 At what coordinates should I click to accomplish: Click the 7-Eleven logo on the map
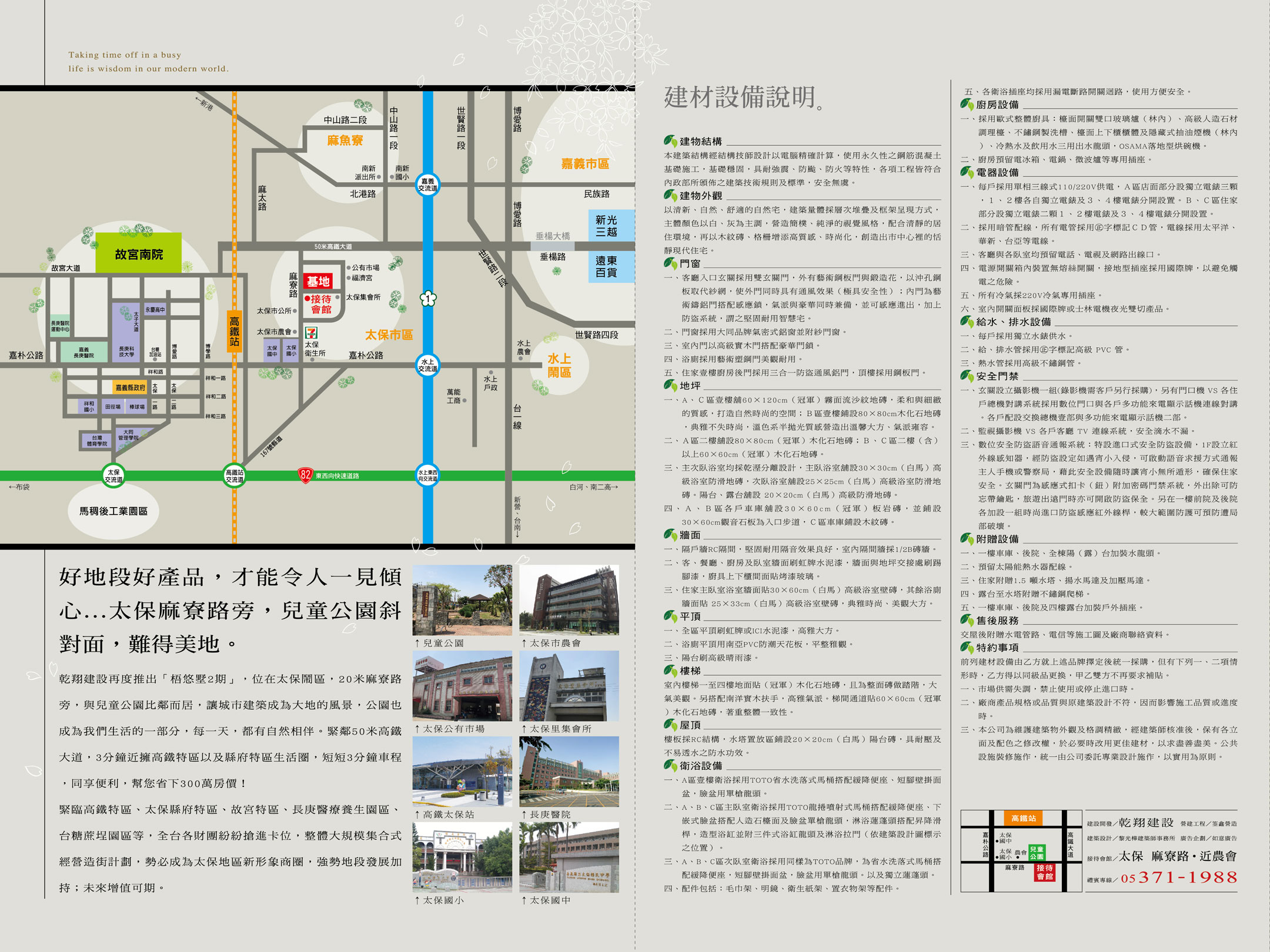(x=311, y=333)
